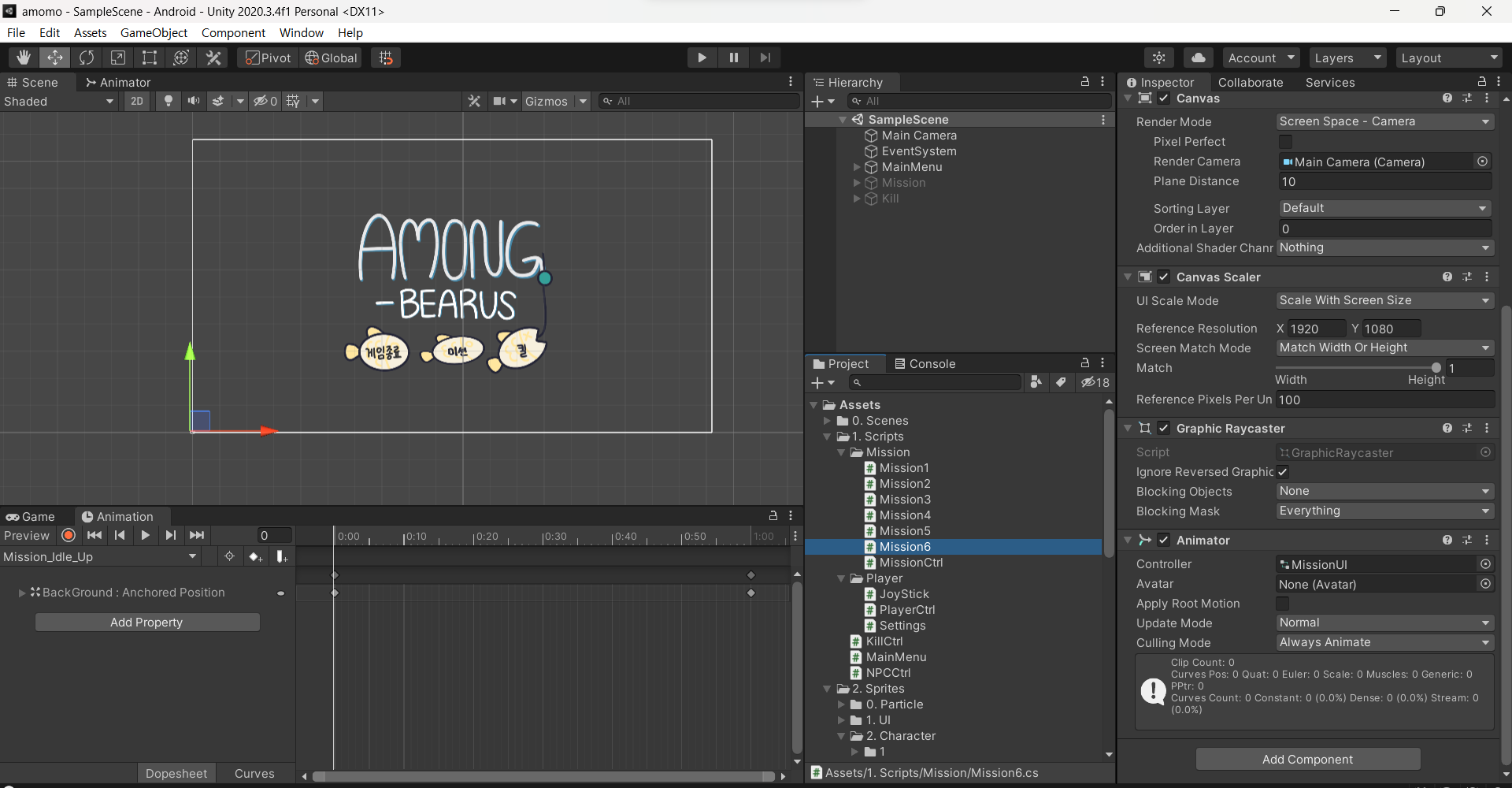Click Add Property button
Viewport: 1512px width, 788px height.
tap(147, 622)
